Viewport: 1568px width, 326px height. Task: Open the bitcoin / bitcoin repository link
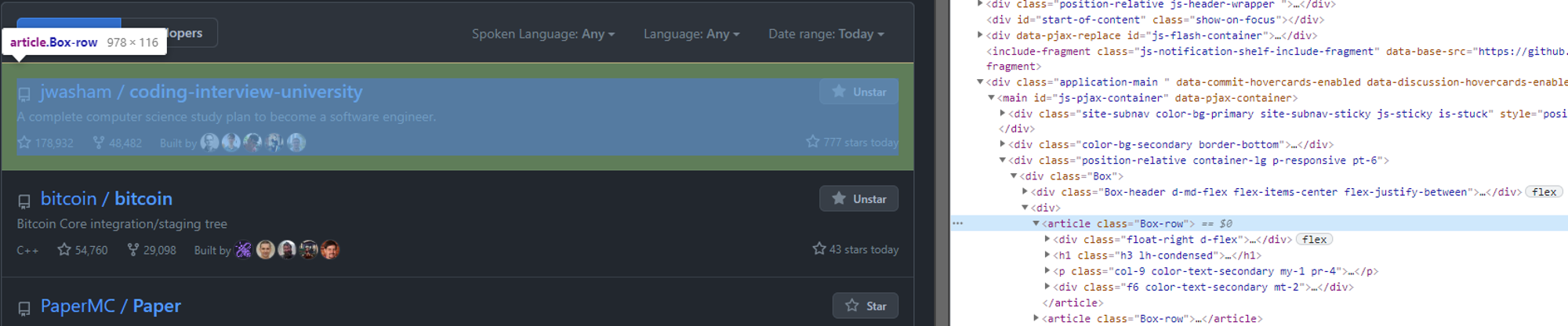pyautogui.click(x=107, y=198)
